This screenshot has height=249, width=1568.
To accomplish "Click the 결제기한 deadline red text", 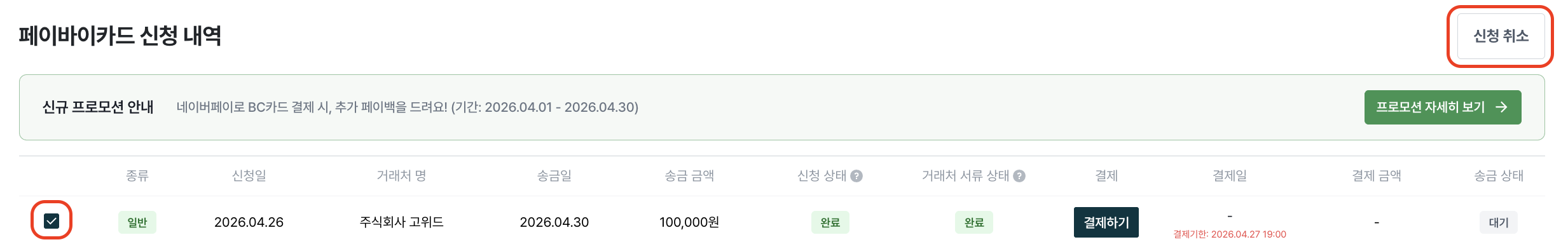I will click(1230, 234).
